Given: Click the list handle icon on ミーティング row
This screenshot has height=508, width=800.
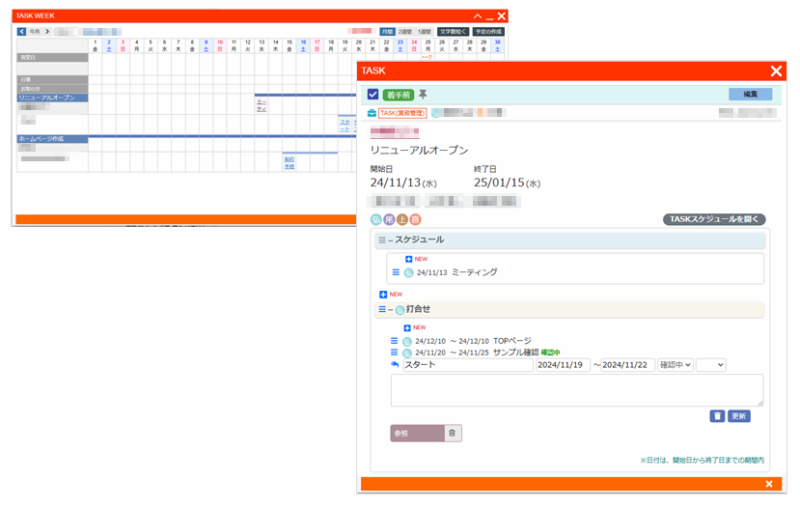Looking at the screenshot, I should (x=396, y=272).
